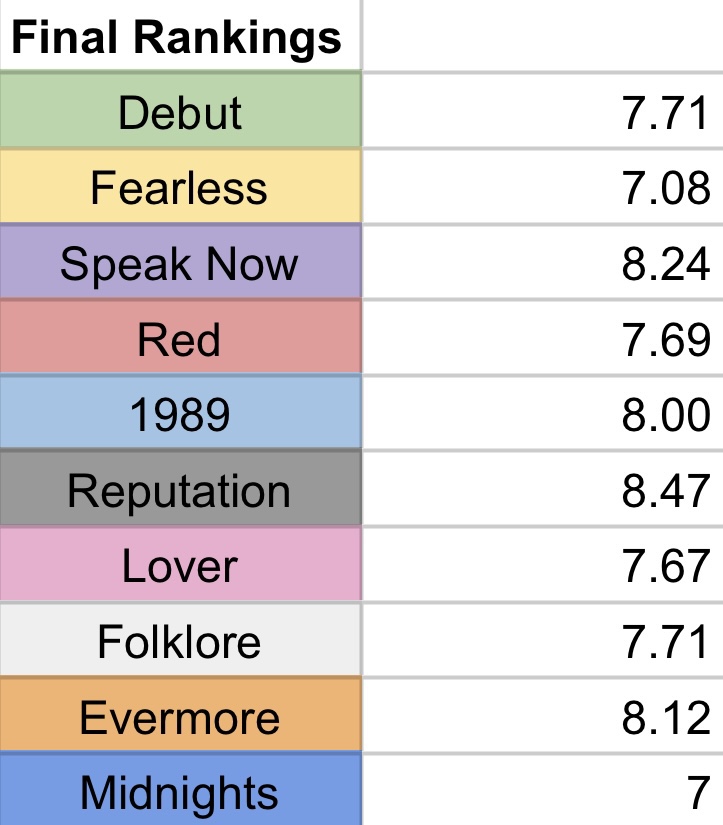Viewport: 723px width, 825px height.
Task: Select the Folklore cell
Action: click(180, 642)
